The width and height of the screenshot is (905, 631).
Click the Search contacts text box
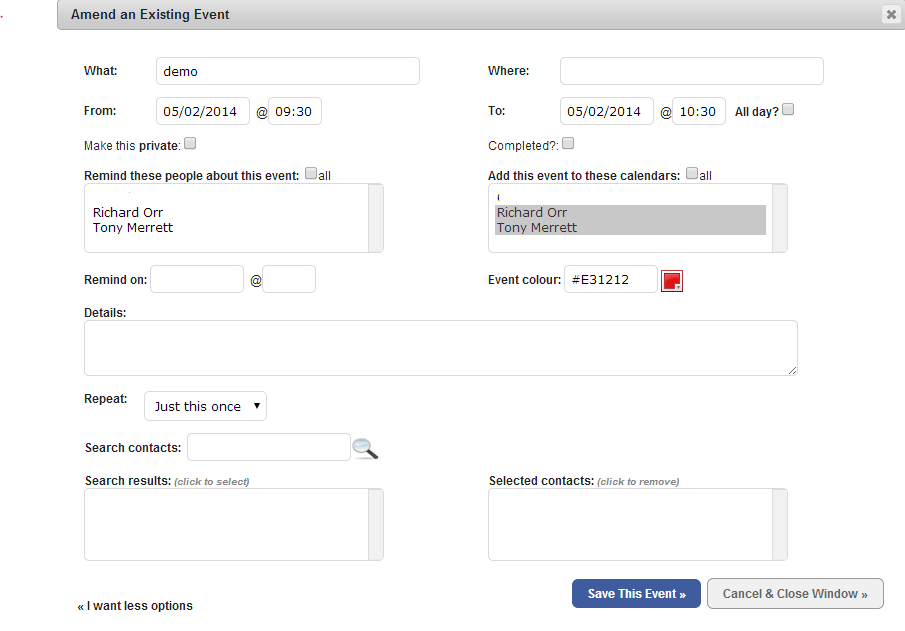click(269, 447)
